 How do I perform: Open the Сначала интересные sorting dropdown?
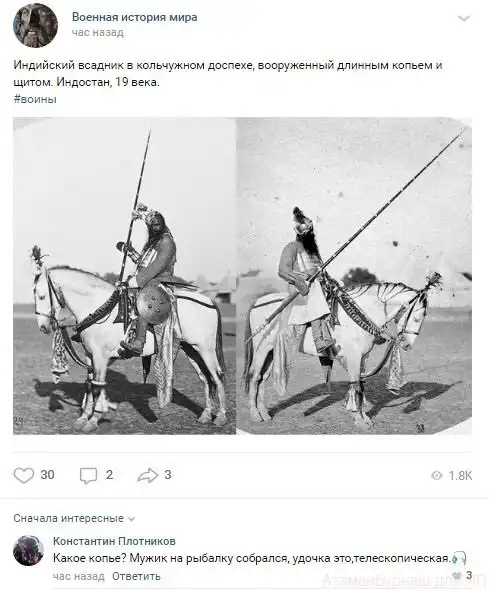tap(74, 519)
